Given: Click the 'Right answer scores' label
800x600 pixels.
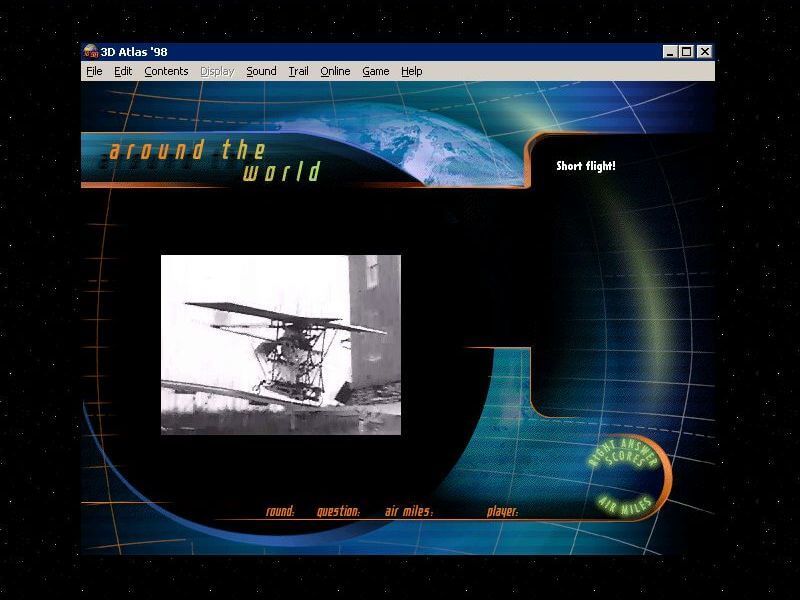Looking at the screenshot, I should click(x=623, y=454).
